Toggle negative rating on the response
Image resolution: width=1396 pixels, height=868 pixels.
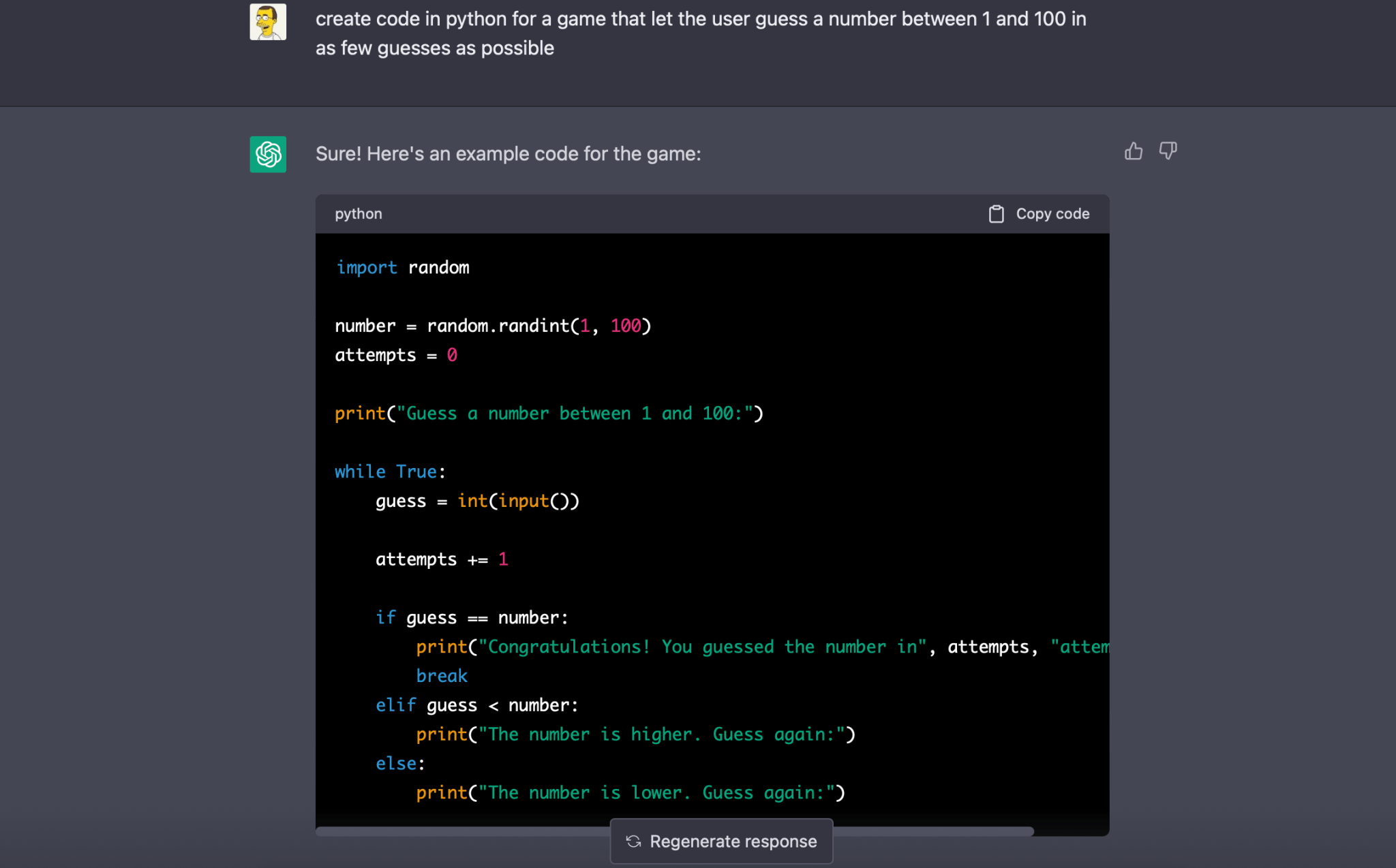1167,151
